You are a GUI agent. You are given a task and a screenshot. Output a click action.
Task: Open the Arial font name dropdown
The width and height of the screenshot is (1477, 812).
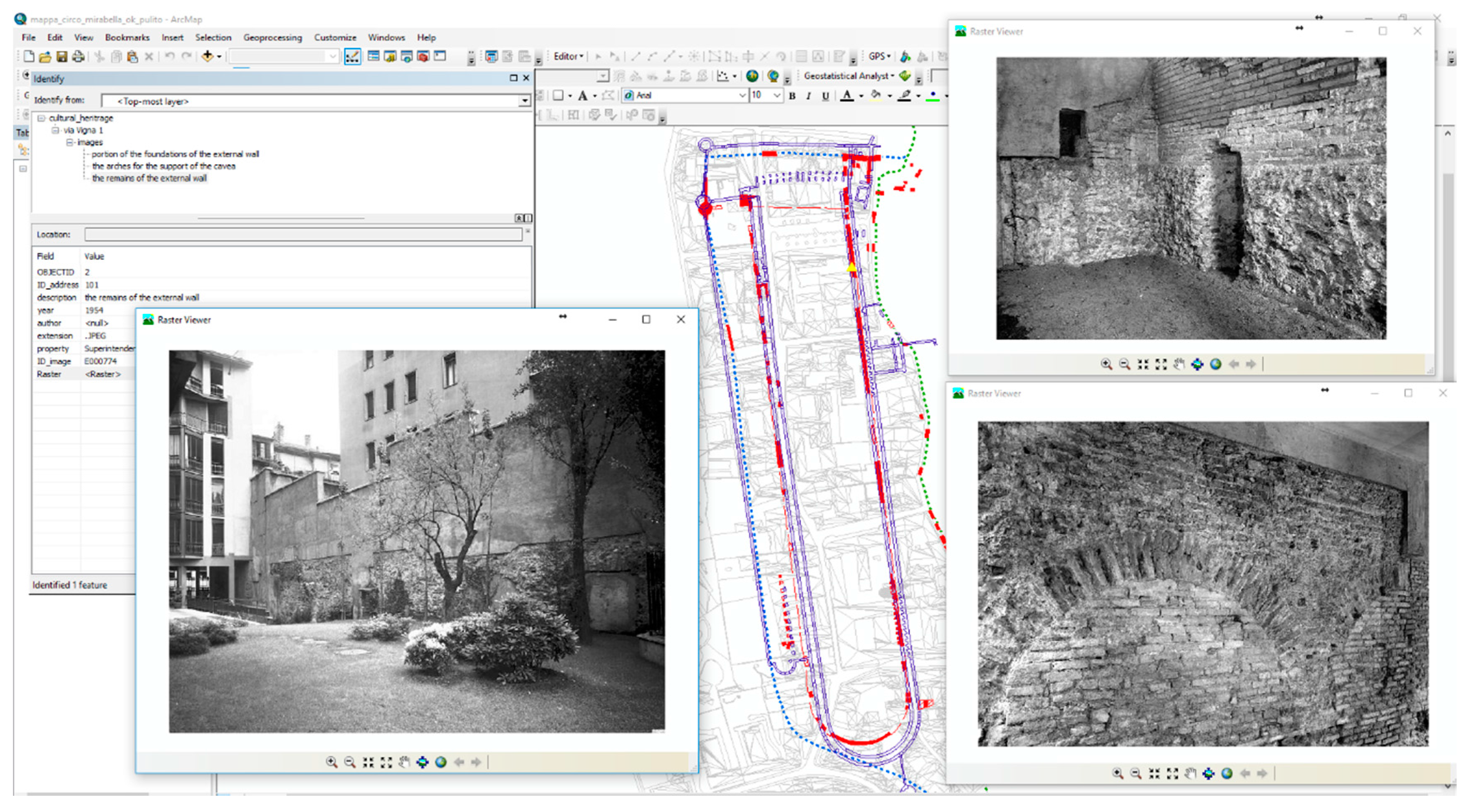[742, 95]
